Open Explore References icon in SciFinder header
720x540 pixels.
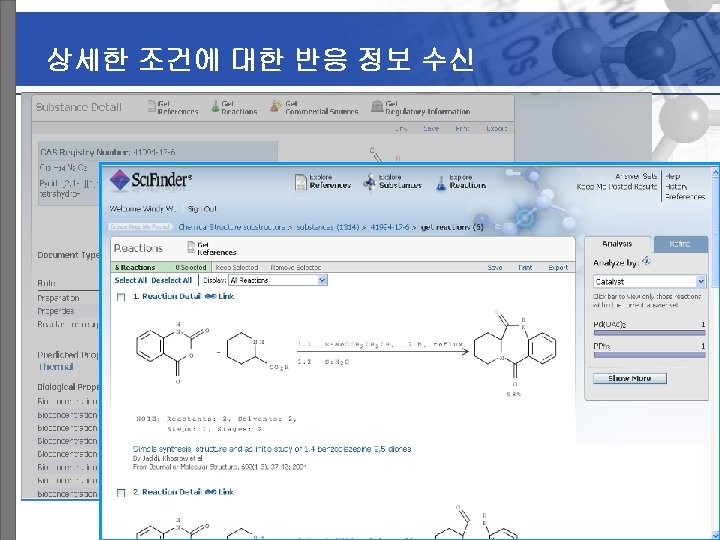[x=300, y=182]
